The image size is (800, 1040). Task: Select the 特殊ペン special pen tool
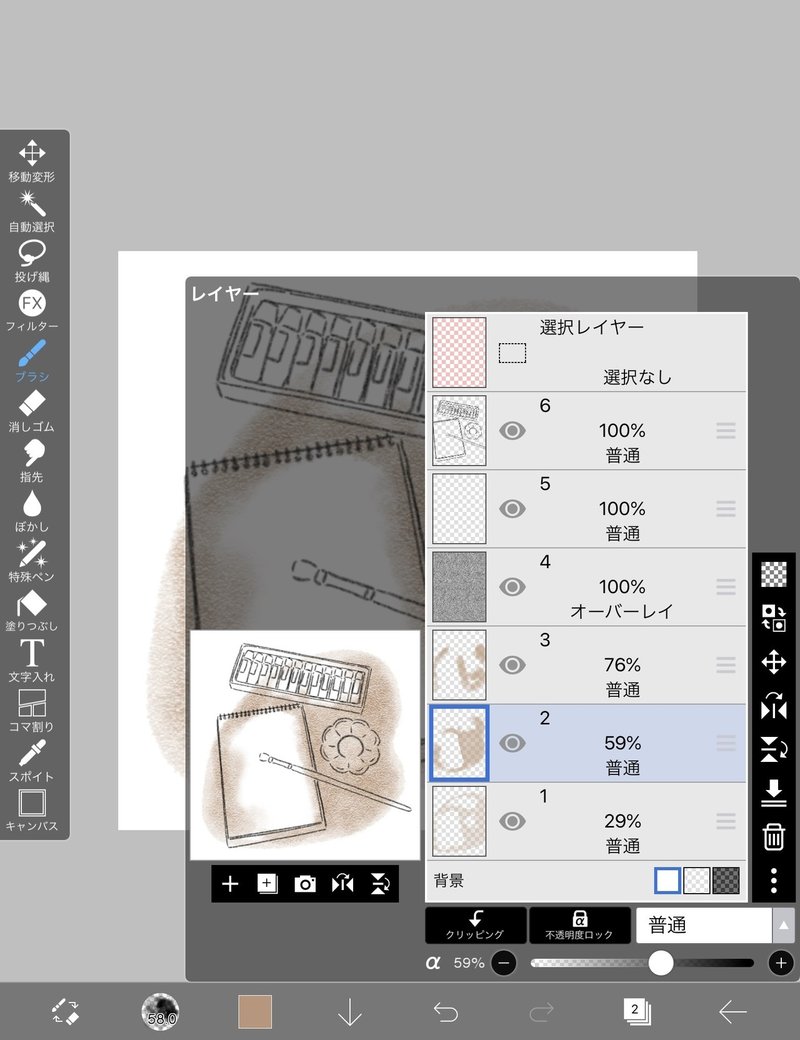[32, 561]
